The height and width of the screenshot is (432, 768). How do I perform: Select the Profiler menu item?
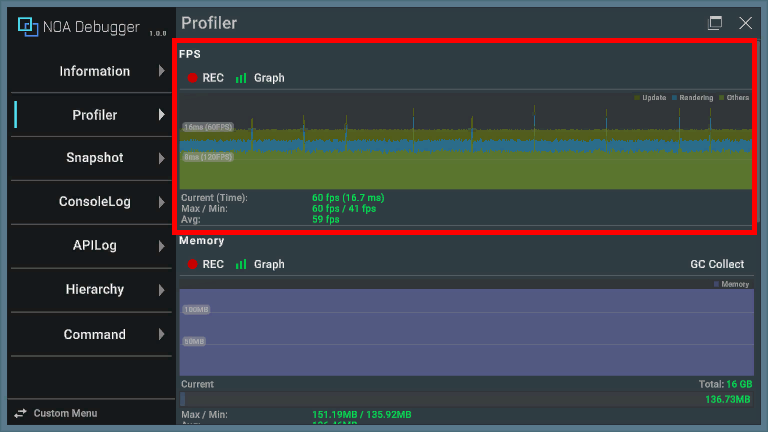tap(91, 115)
